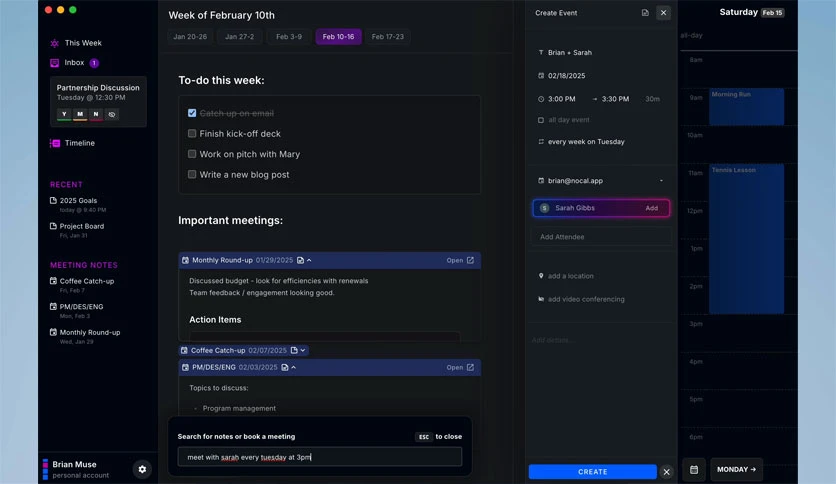
Task: Click the blue CREATE button
Action: [592, 472]
